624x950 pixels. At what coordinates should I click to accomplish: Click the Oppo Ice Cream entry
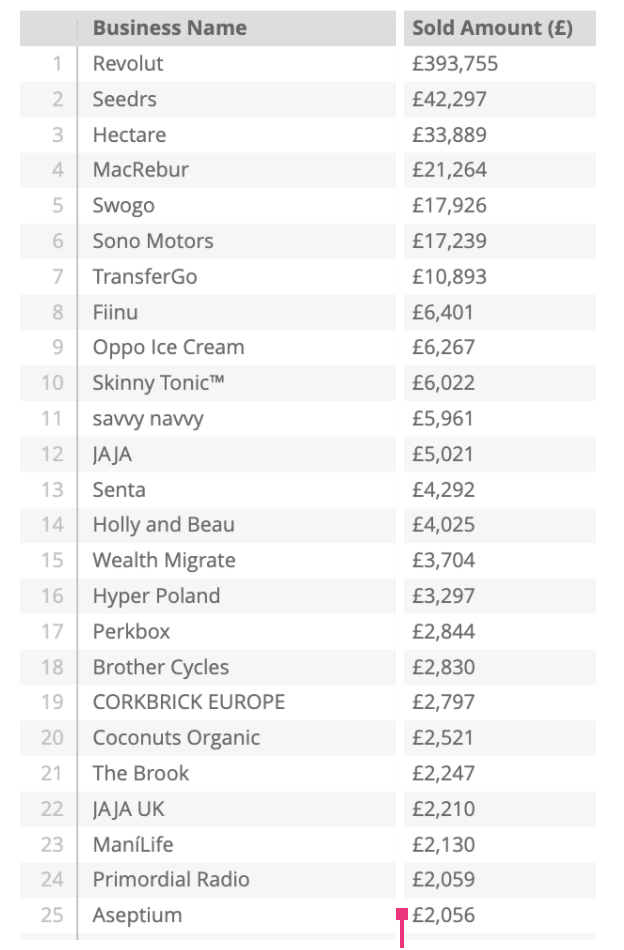(168, 347)
